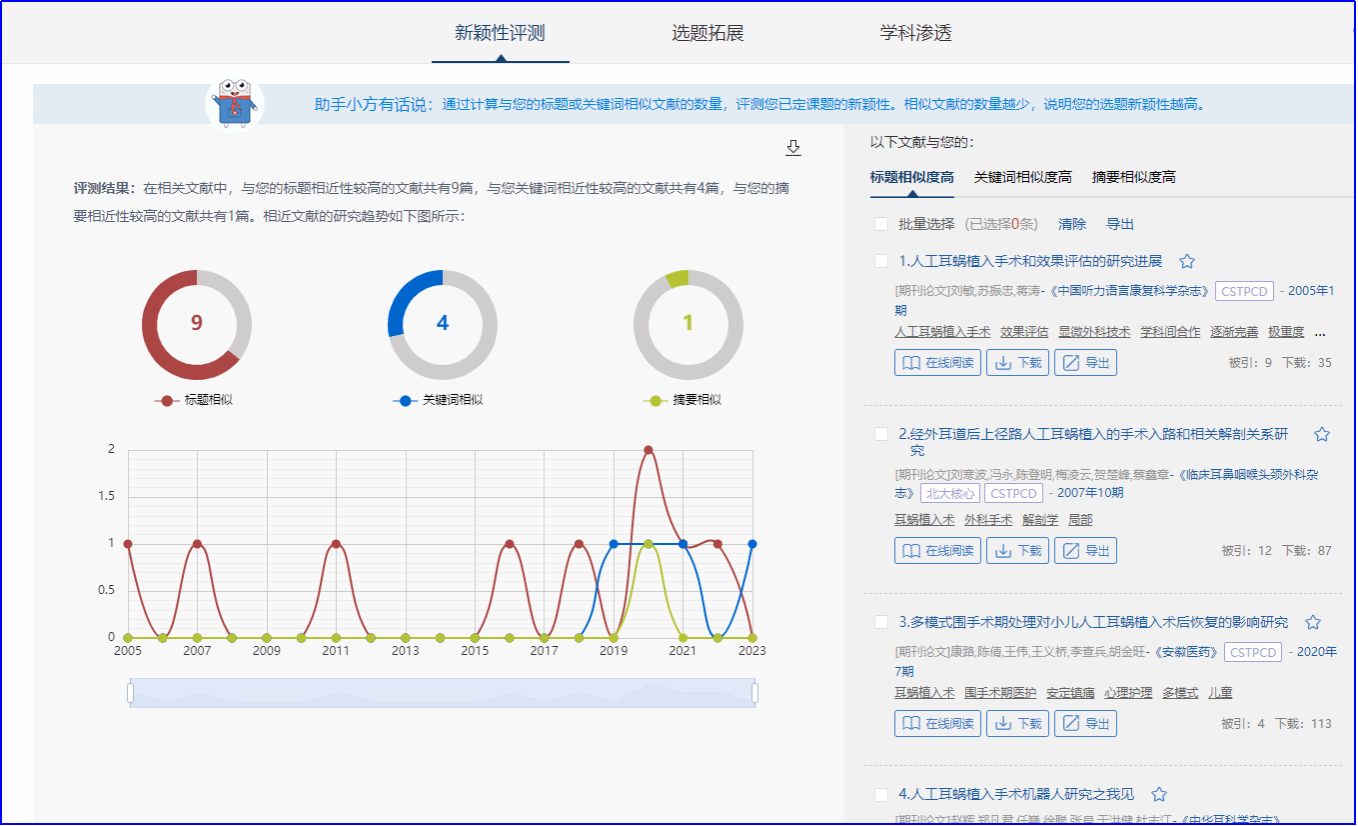Check the 批量选择 checkbox

(x=881, y=225)
